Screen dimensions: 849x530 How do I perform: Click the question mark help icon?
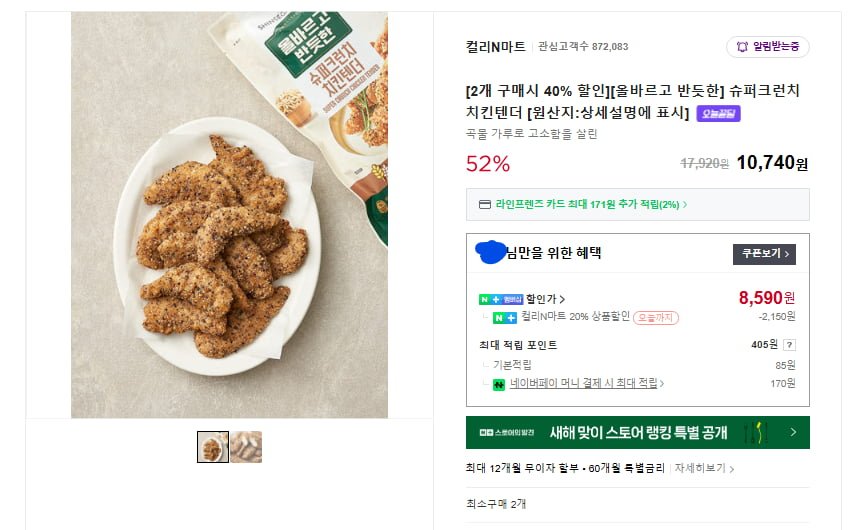click(788, 345)
